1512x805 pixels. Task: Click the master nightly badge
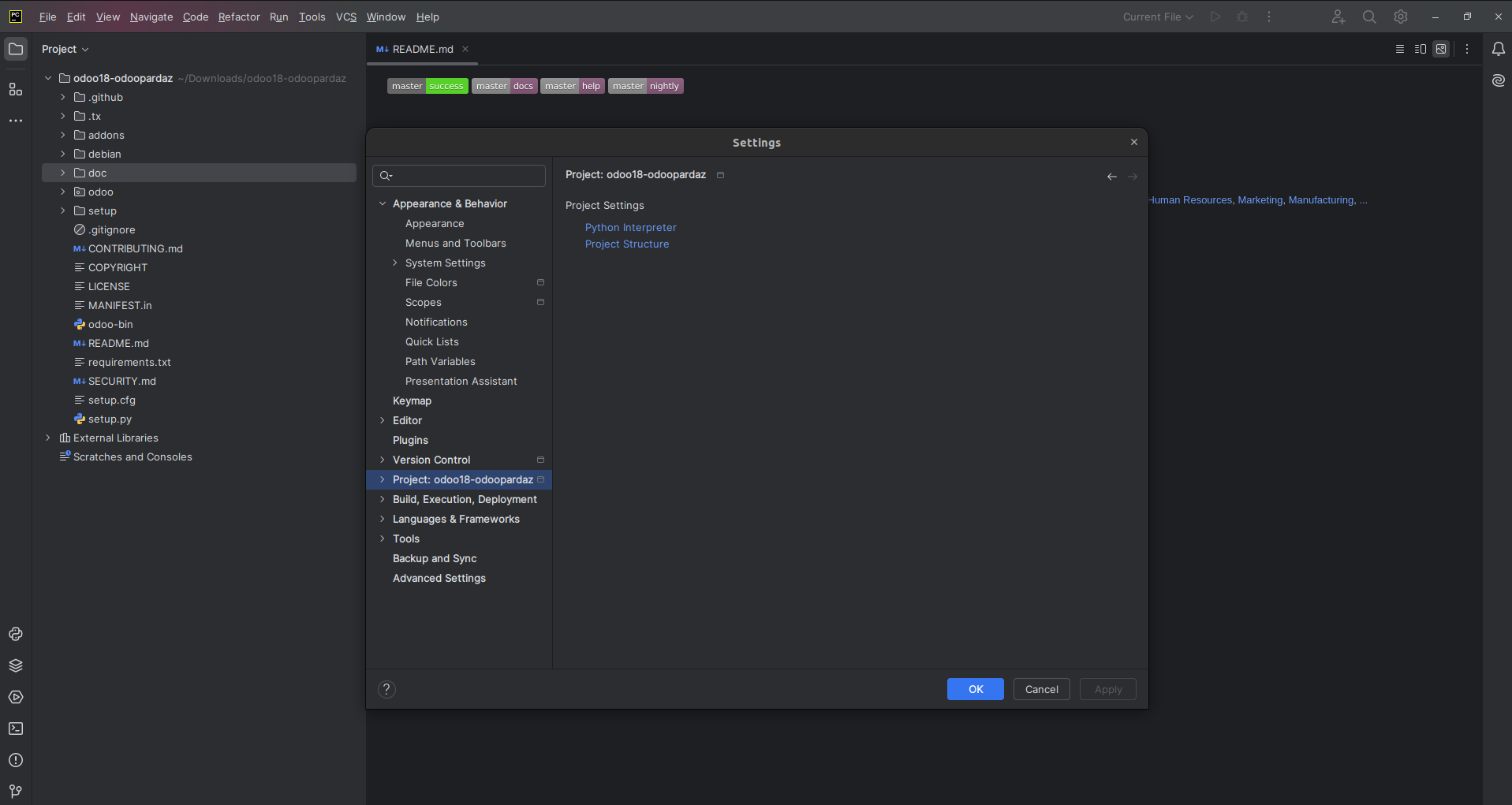pos(645,86)
